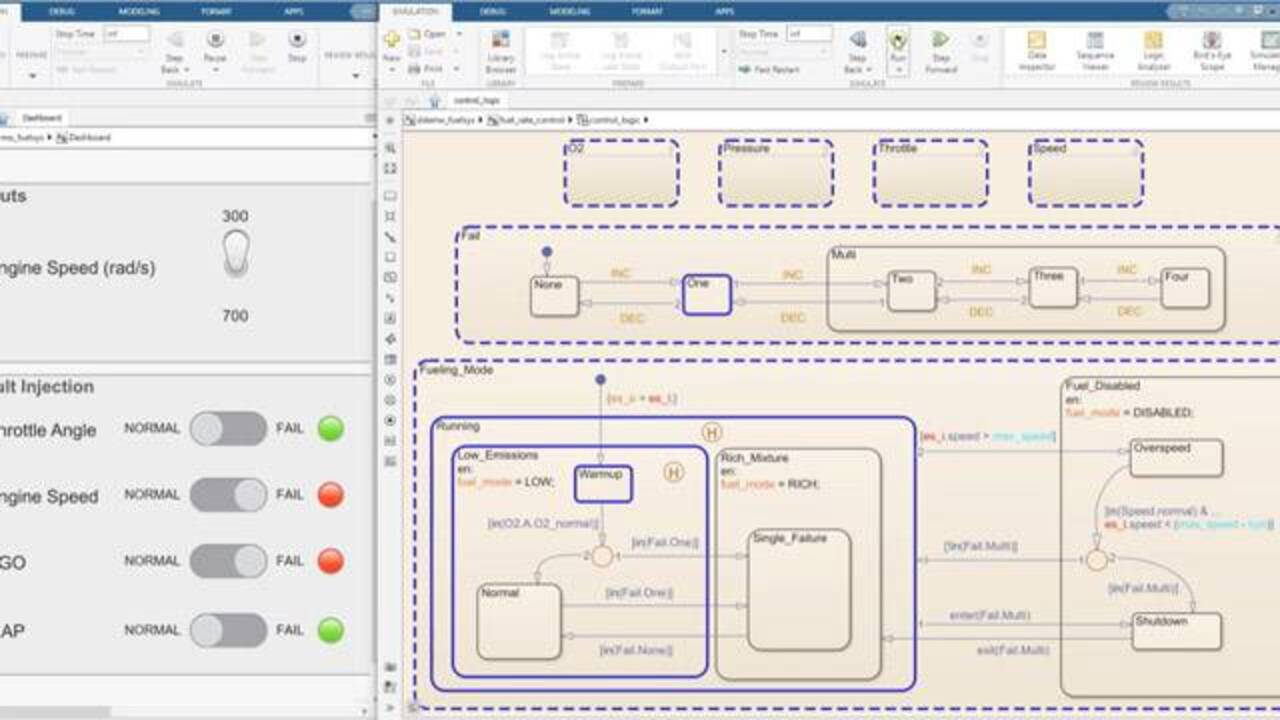Click the Data Inspector icon
Image resolution: width=1280 pixels, height=720 pixels.
[x=1037, y=48]
